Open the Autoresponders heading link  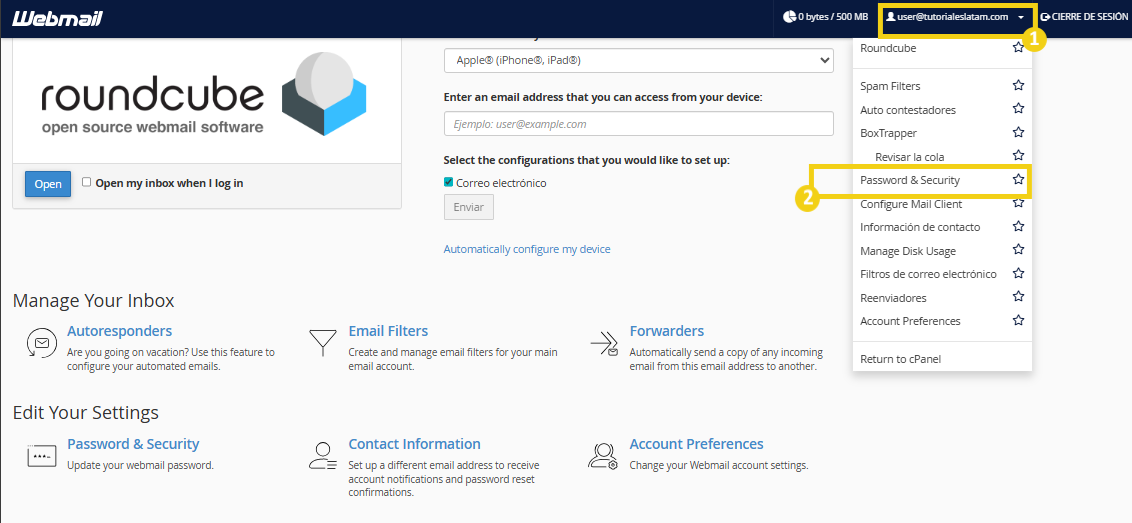(x=120, y=331)
